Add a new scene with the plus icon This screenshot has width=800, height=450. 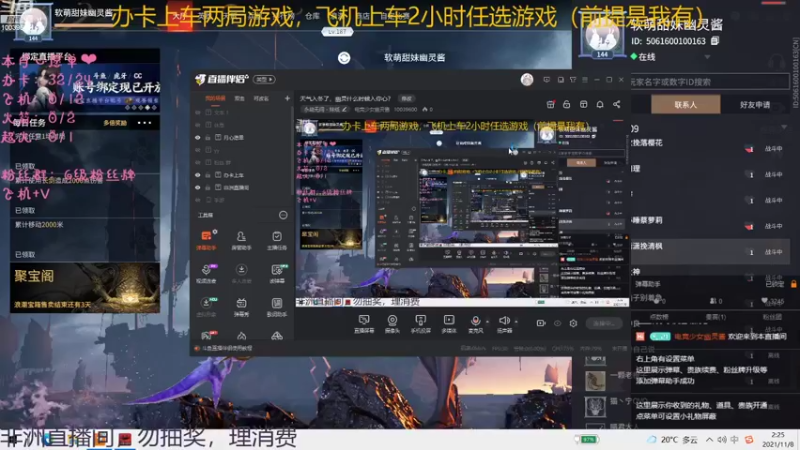pyautogui.click(x=287, y=98)
